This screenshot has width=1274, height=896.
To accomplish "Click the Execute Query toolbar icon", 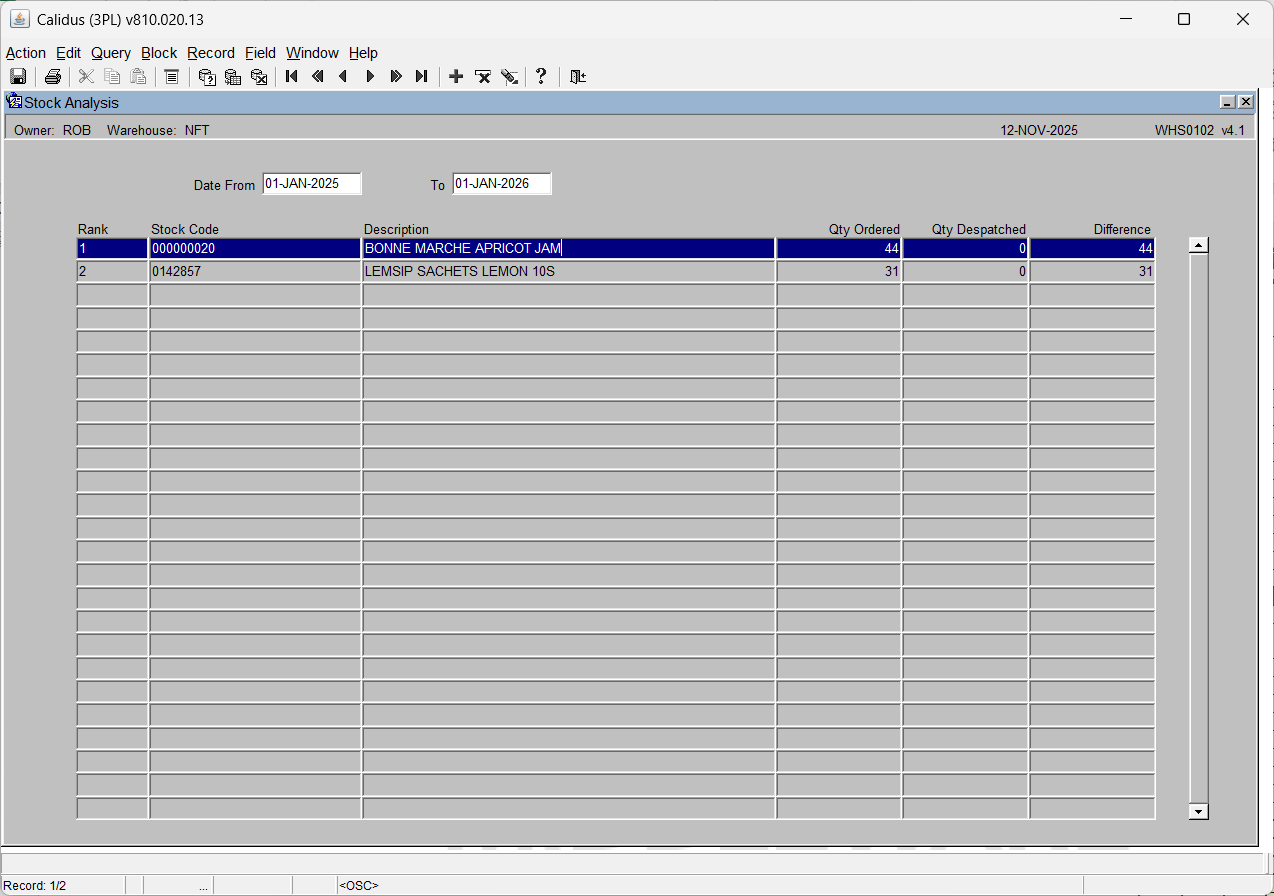I will pyautogui.click(x=233, y=77).
